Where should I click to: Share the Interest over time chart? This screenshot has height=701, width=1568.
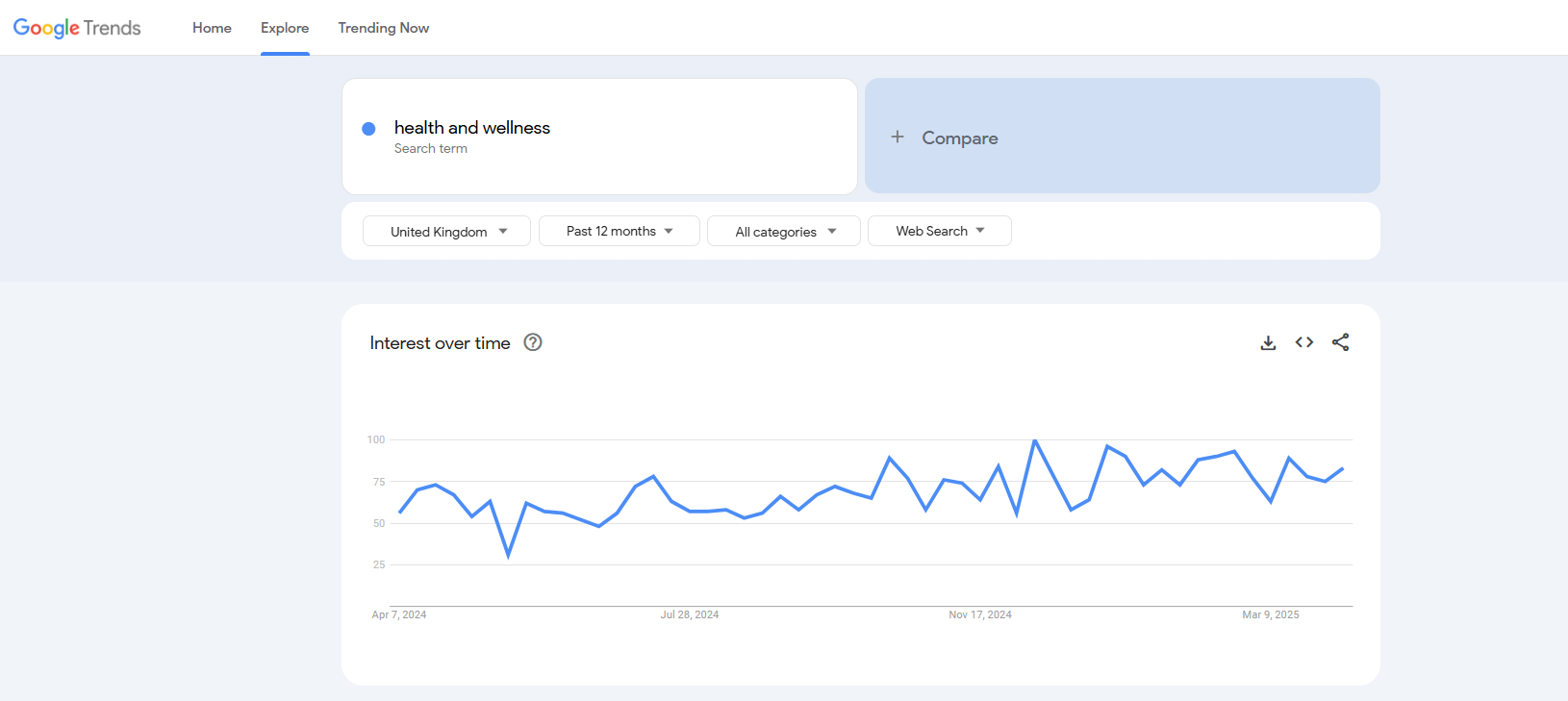click(1340, 342)
